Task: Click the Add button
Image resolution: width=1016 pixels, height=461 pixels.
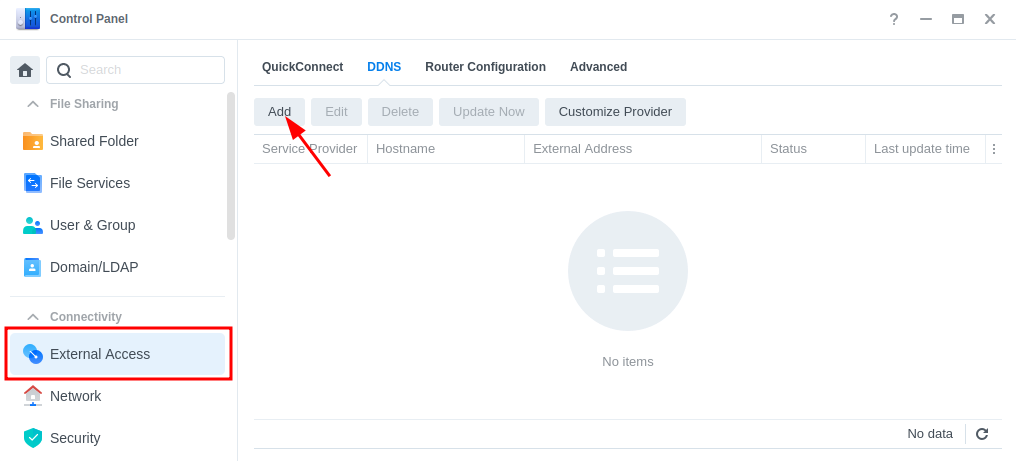Action: point(279,112)
